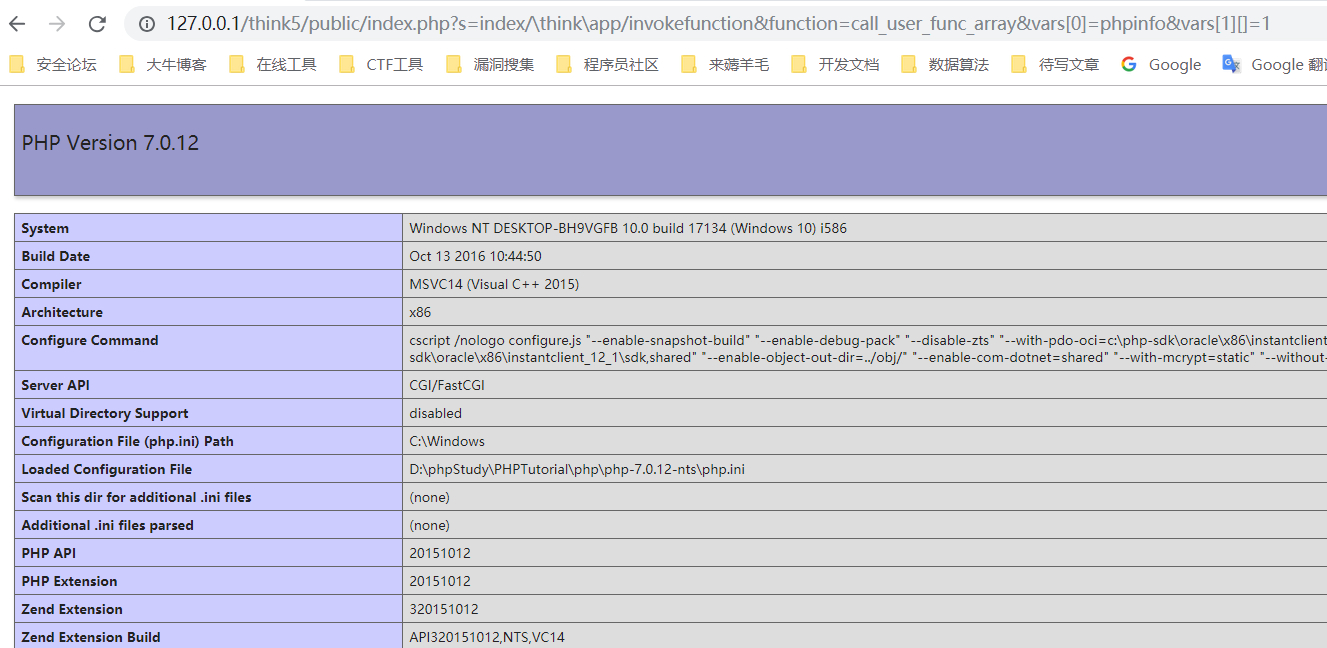The width and height of the screenshot is (1327, 648).
Task: Open the 大牛博客 bookmark folder
Action: (x=163, y=65)
